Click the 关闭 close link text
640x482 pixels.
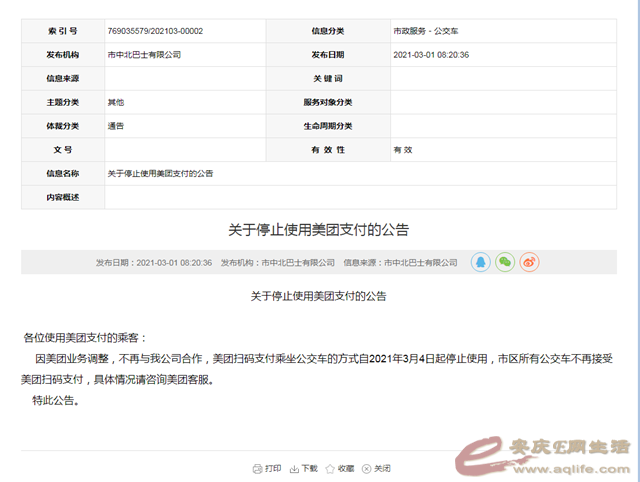pos(382,468)
